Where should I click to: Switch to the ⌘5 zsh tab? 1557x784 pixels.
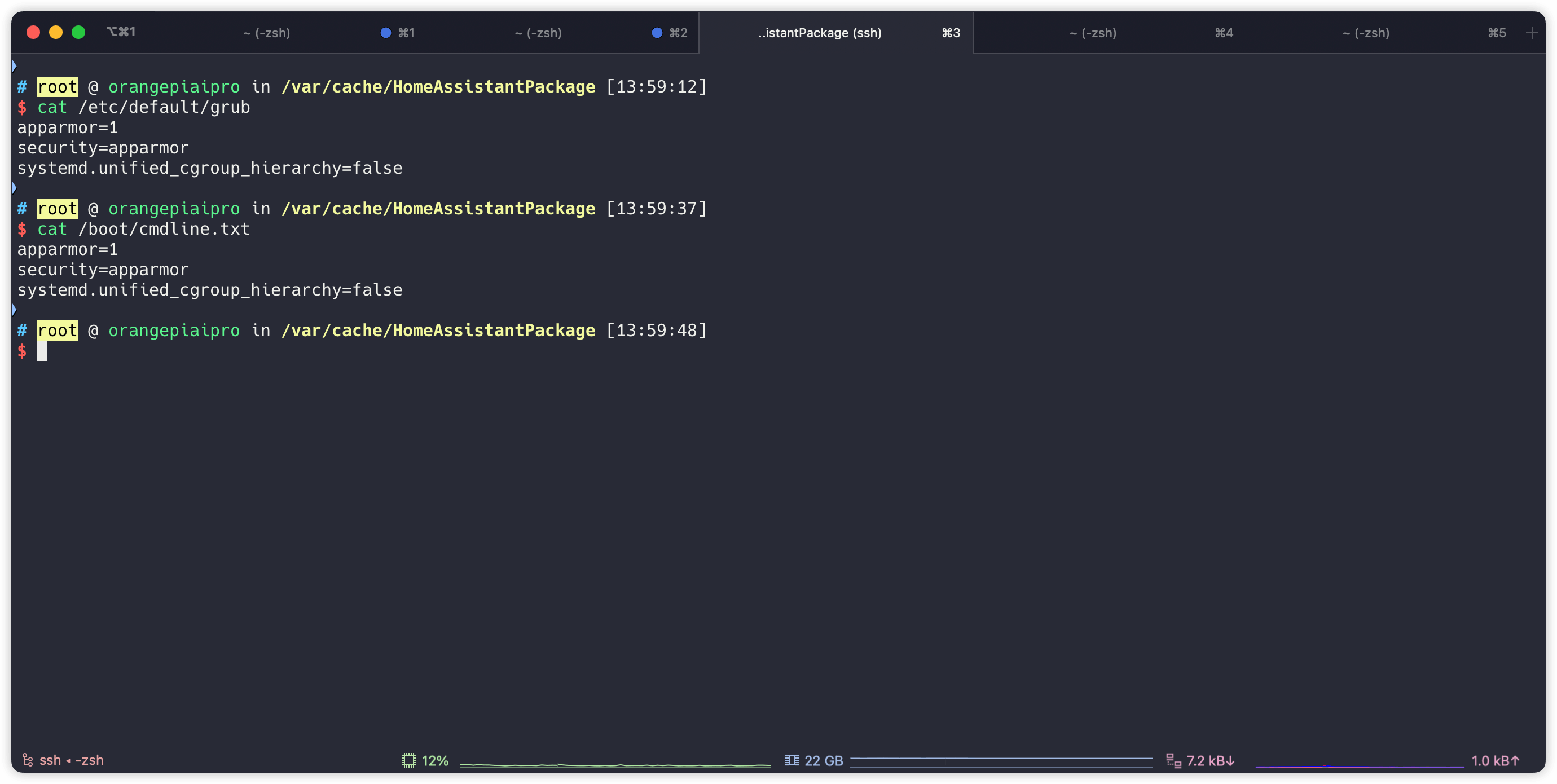[x=1365, y=33]
